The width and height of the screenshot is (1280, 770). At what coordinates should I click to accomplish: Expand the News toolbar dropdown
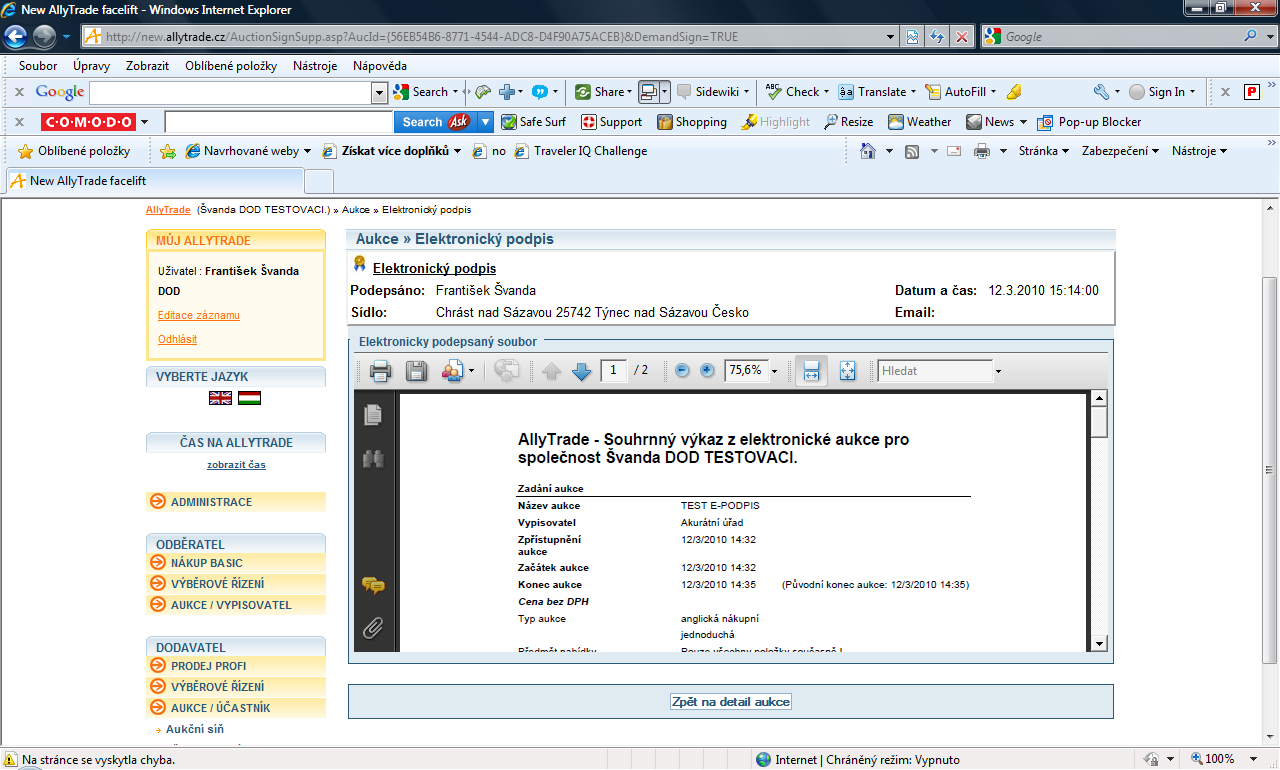1023,122
